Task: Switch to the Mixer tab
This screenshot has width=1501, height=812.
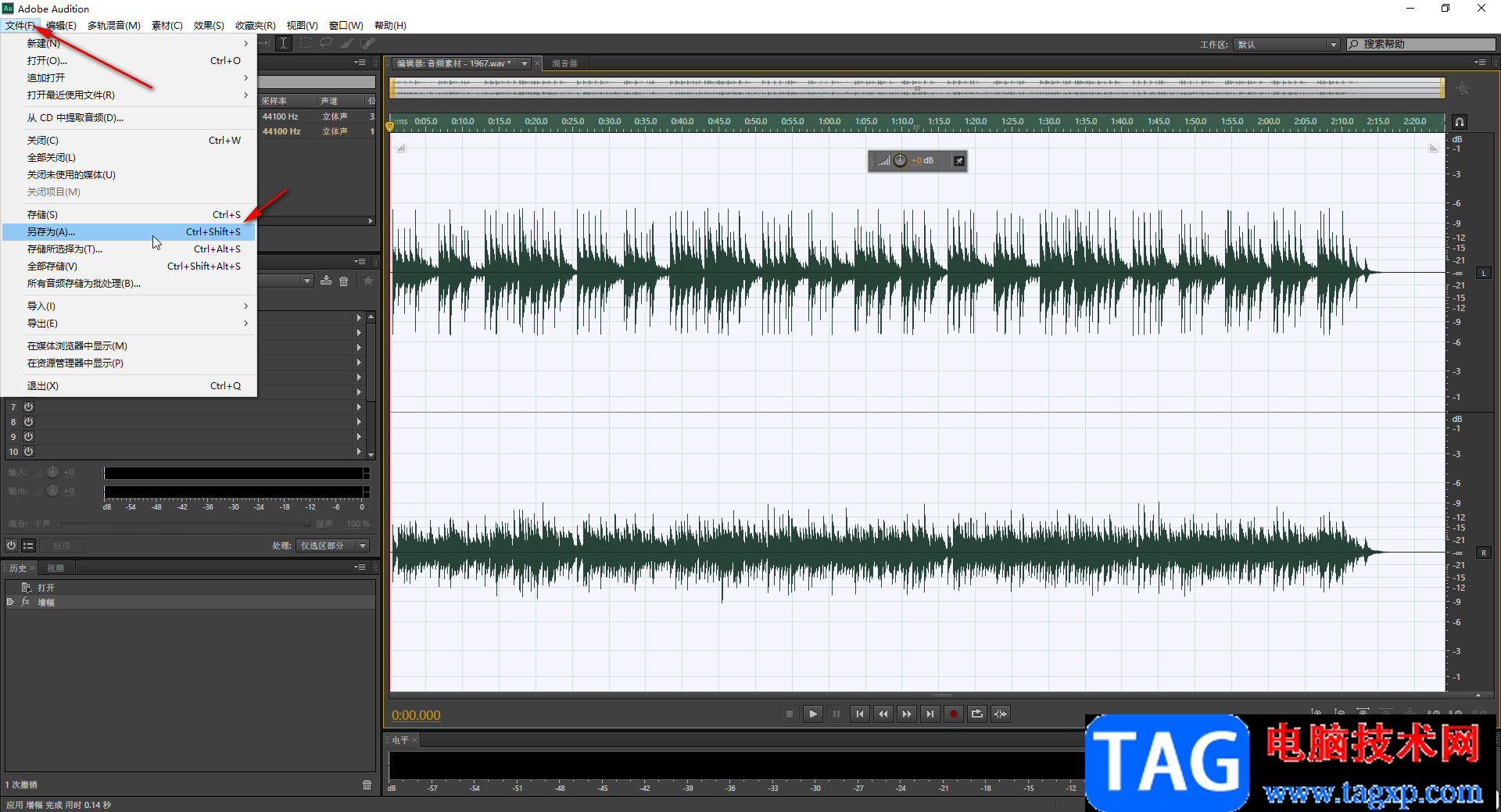Action: [x=564, y=63]
